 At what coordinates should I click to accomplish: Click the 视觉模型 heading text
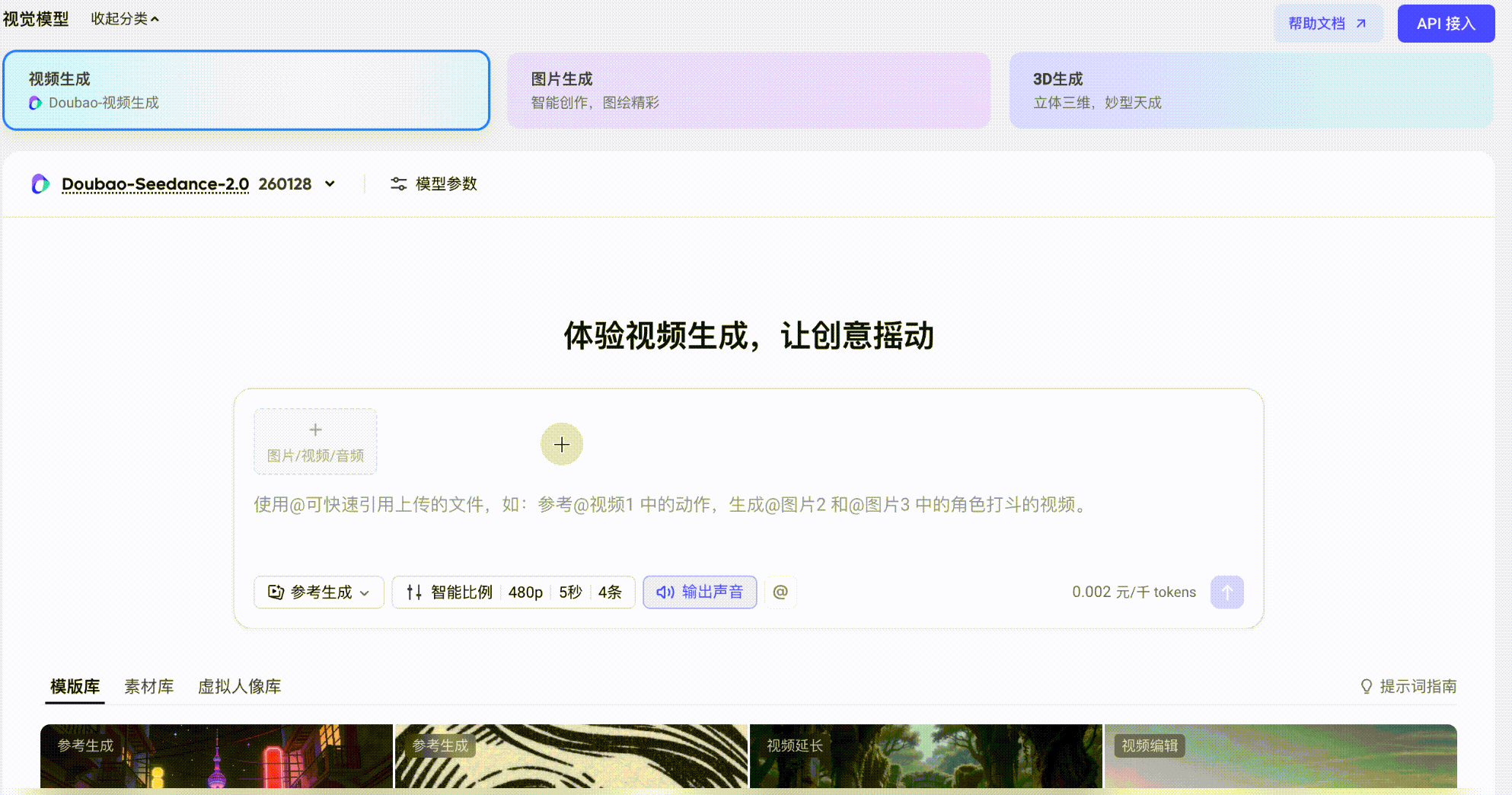[36, 18]
